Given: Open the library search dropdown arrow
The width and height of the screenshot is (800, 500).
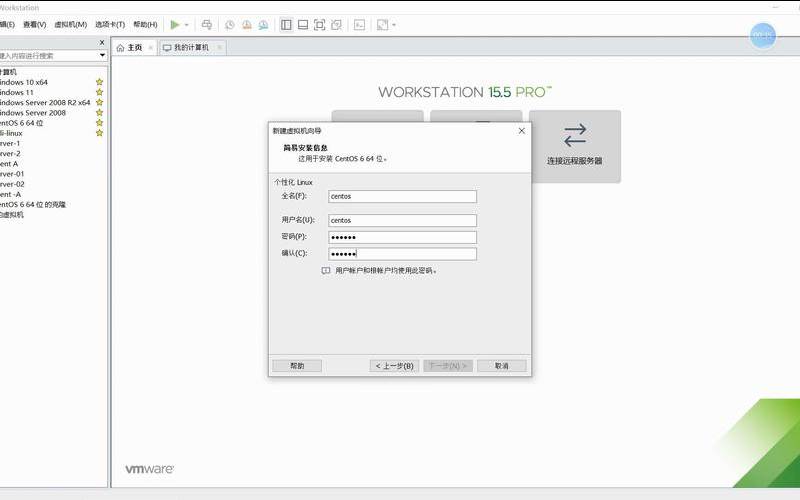Looking at the screenshot, I should pyautogui.click(x=102, y=55).
